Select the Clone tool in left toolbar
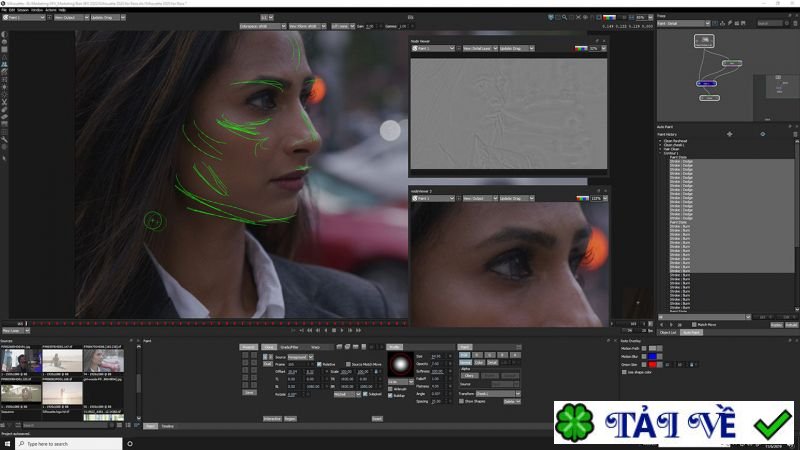 coord(5,64)
